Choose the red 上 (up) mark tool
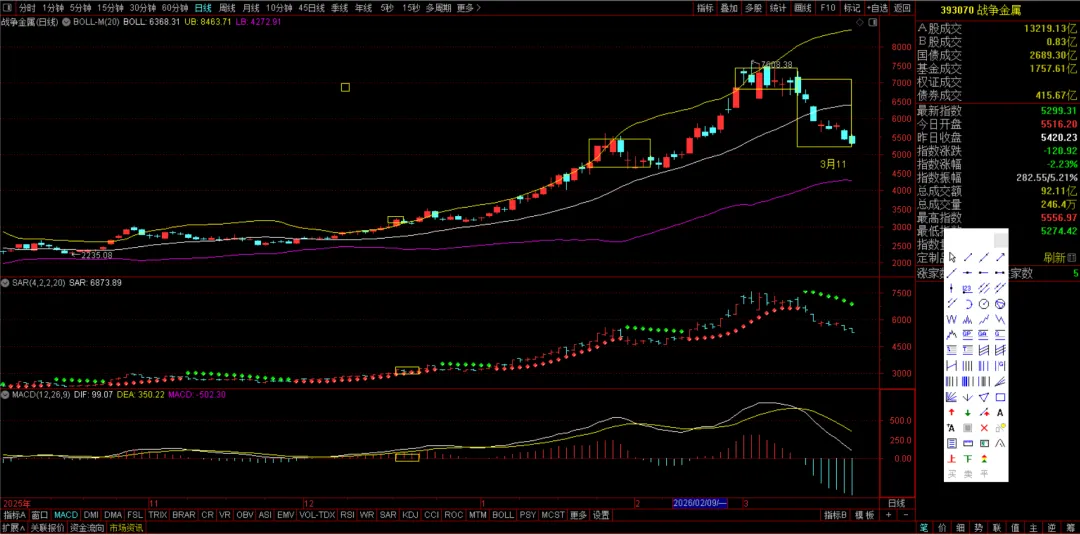This screenshot has width=1080, height=535. pos(952,459)
